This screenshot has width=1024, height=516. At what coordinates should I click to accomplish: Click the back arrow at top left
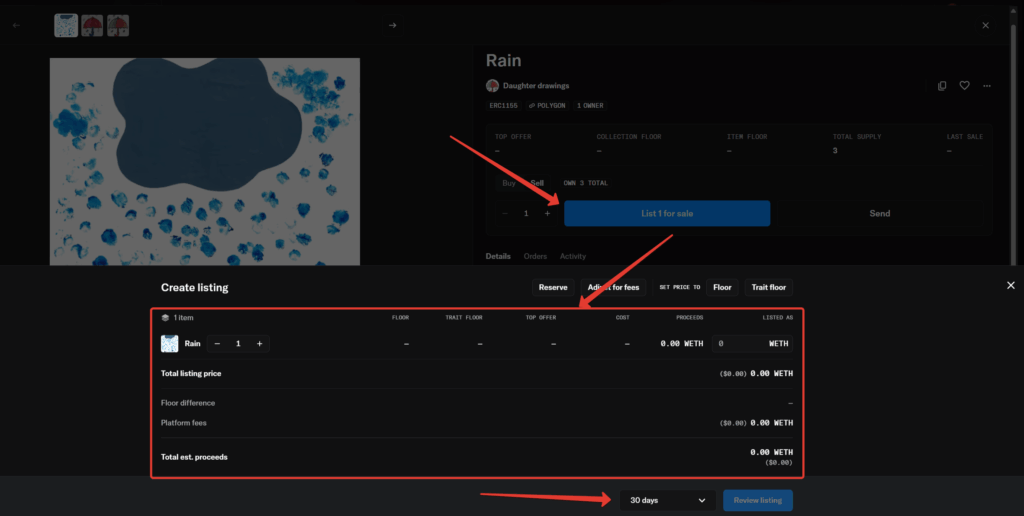coord(16,25)
